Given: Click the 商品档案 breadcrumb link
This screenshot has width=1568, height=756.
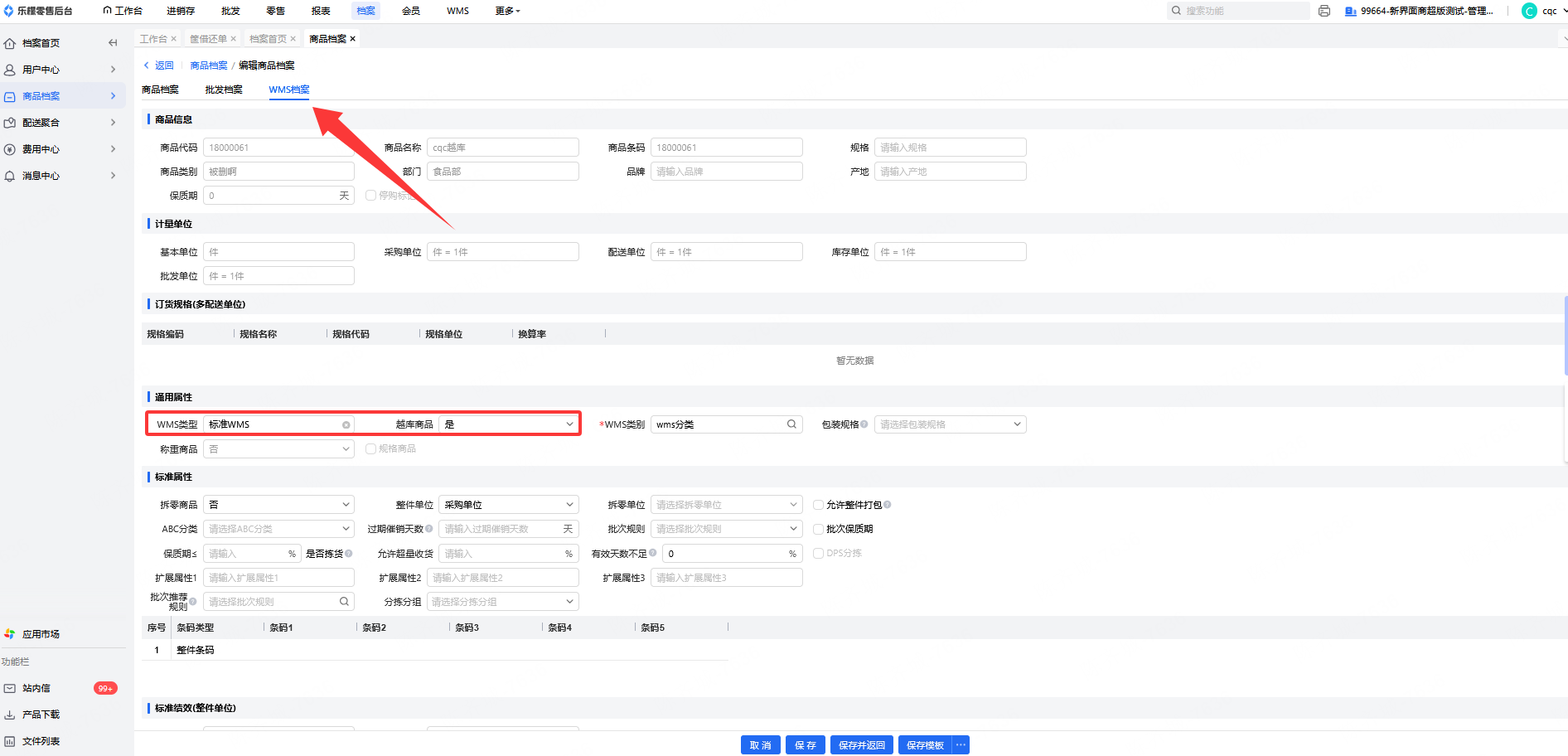Looking at the screenshot, I should click(209, 65).
